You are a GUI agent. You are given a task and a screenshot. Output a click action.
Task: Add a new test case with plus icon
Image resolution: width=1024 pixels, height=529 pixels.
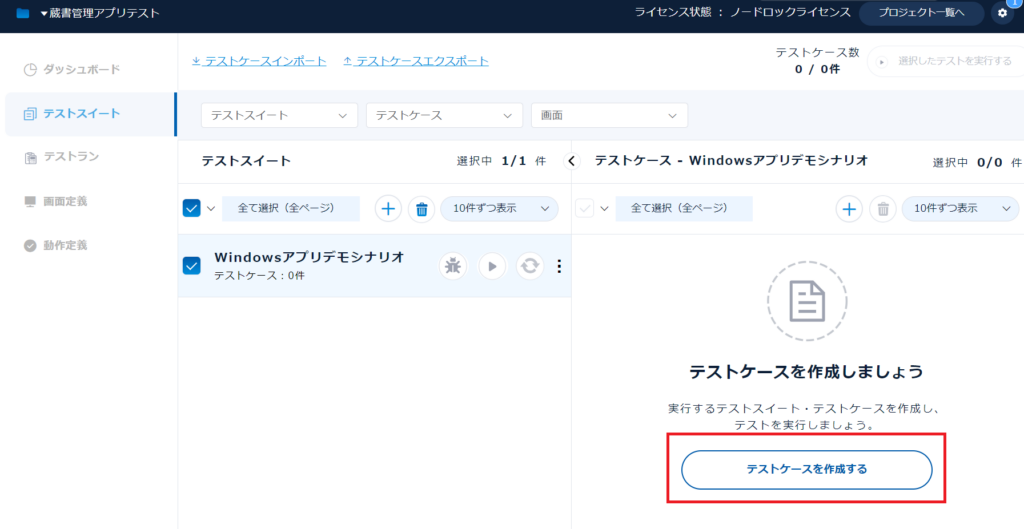pyautogui.click(x=849, y=209)
